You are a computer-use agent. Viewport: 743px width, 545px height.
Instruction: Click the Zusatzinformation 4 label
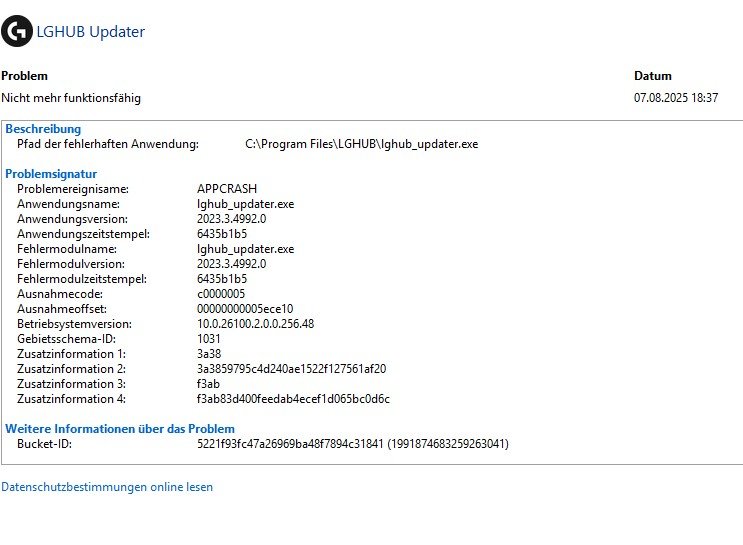(x=72, y=399)
